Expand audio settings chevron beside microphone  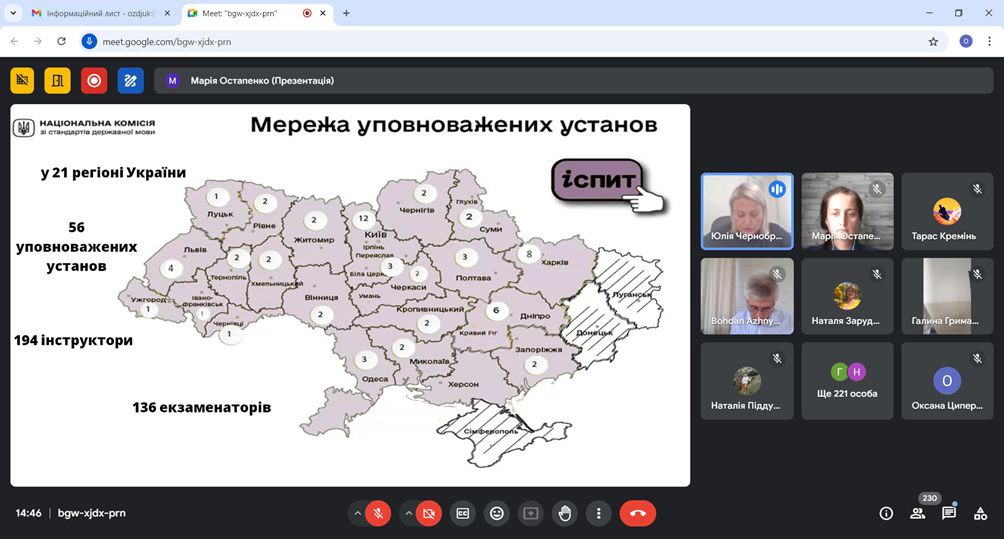click(x=356, y=513)
